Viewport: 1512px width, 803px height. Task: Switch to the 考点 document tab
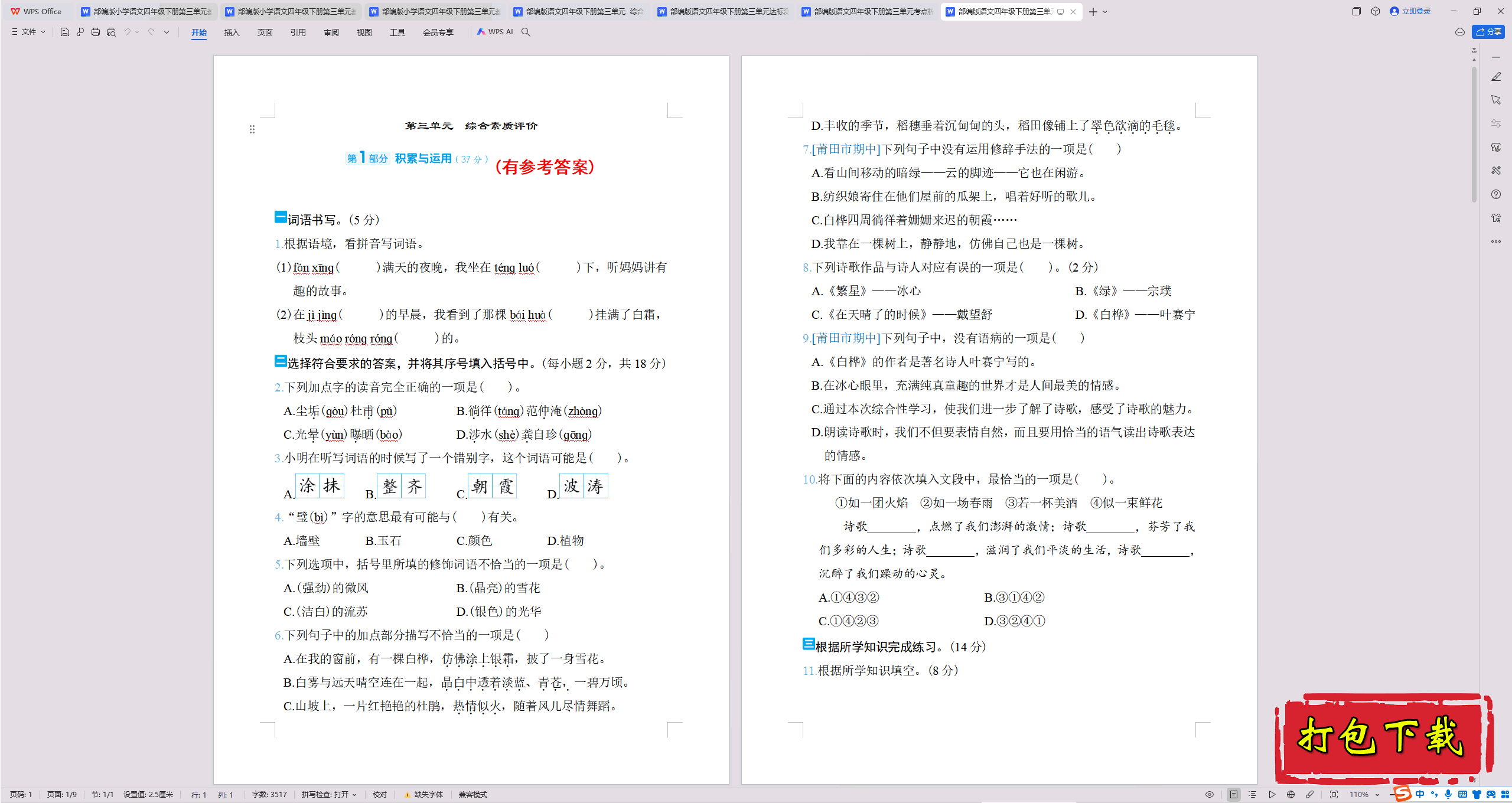coord(866,11)
